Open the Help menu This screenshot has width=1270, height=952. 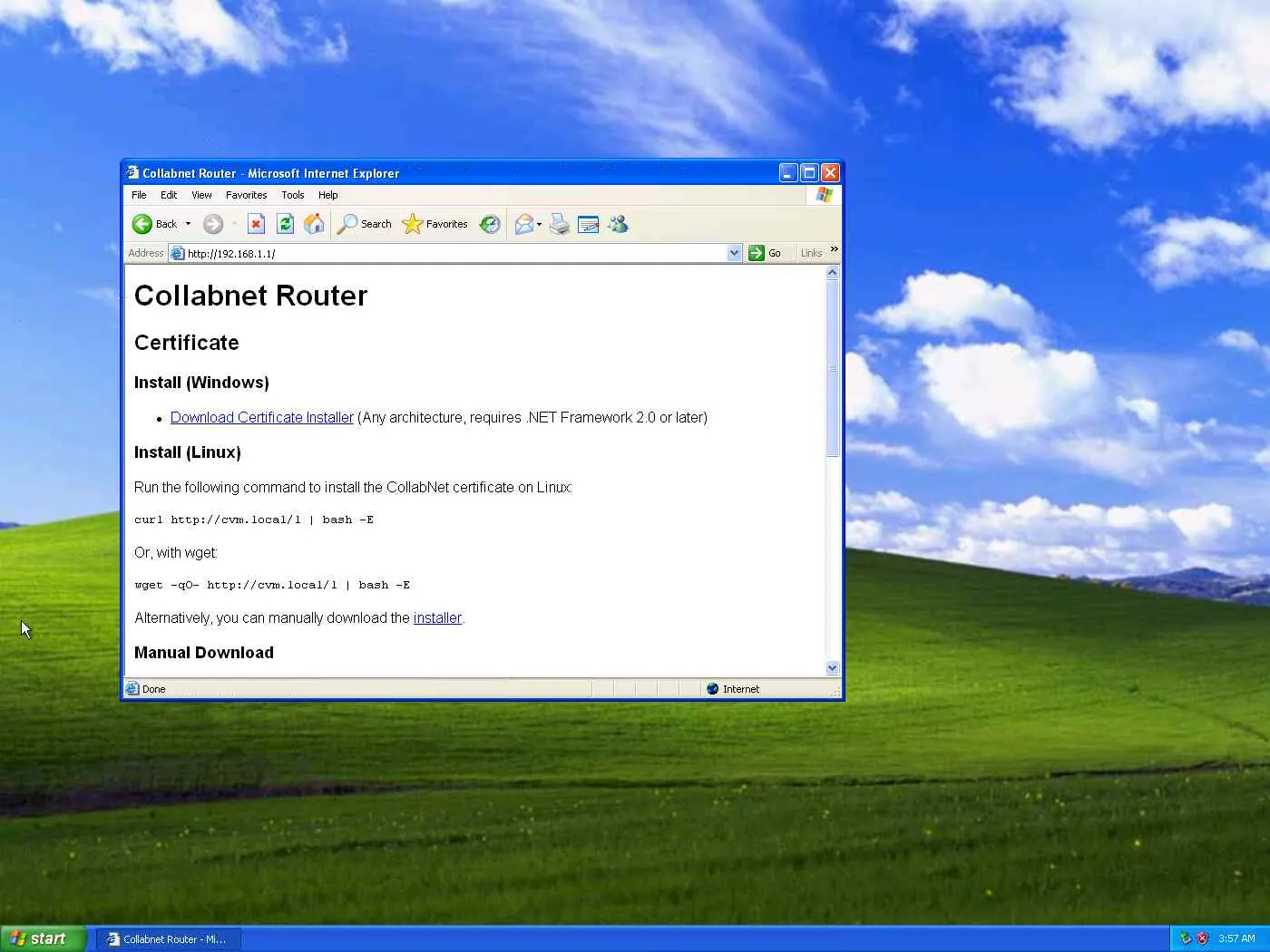click(x=327, y=195)
